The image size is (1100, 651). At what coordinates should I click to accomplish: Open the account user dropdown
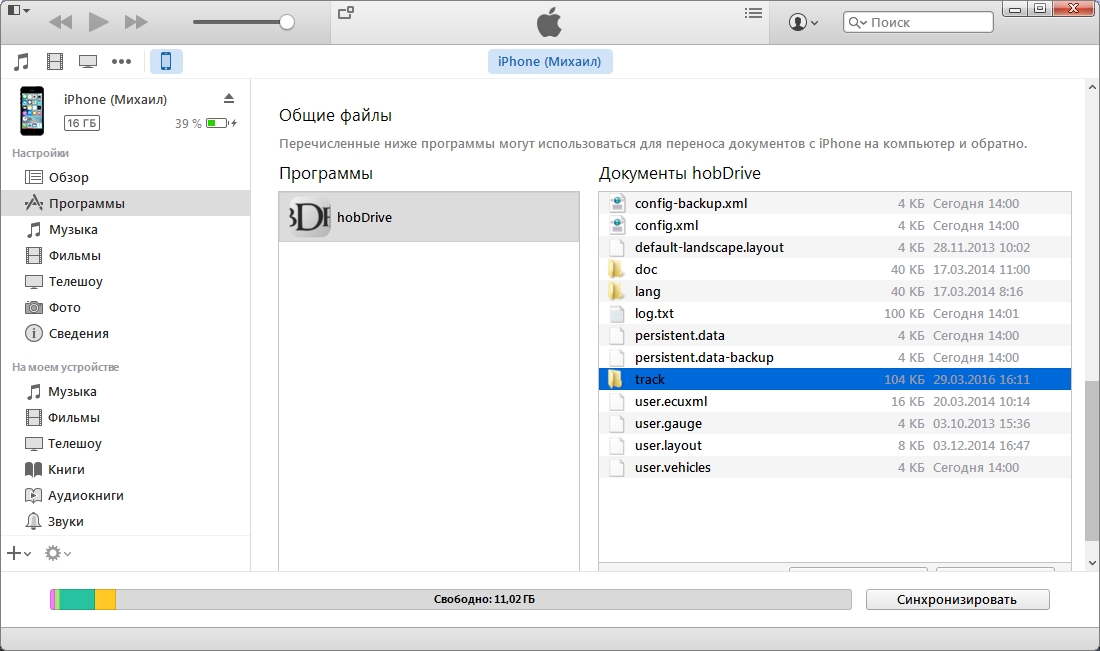[803, 22]
